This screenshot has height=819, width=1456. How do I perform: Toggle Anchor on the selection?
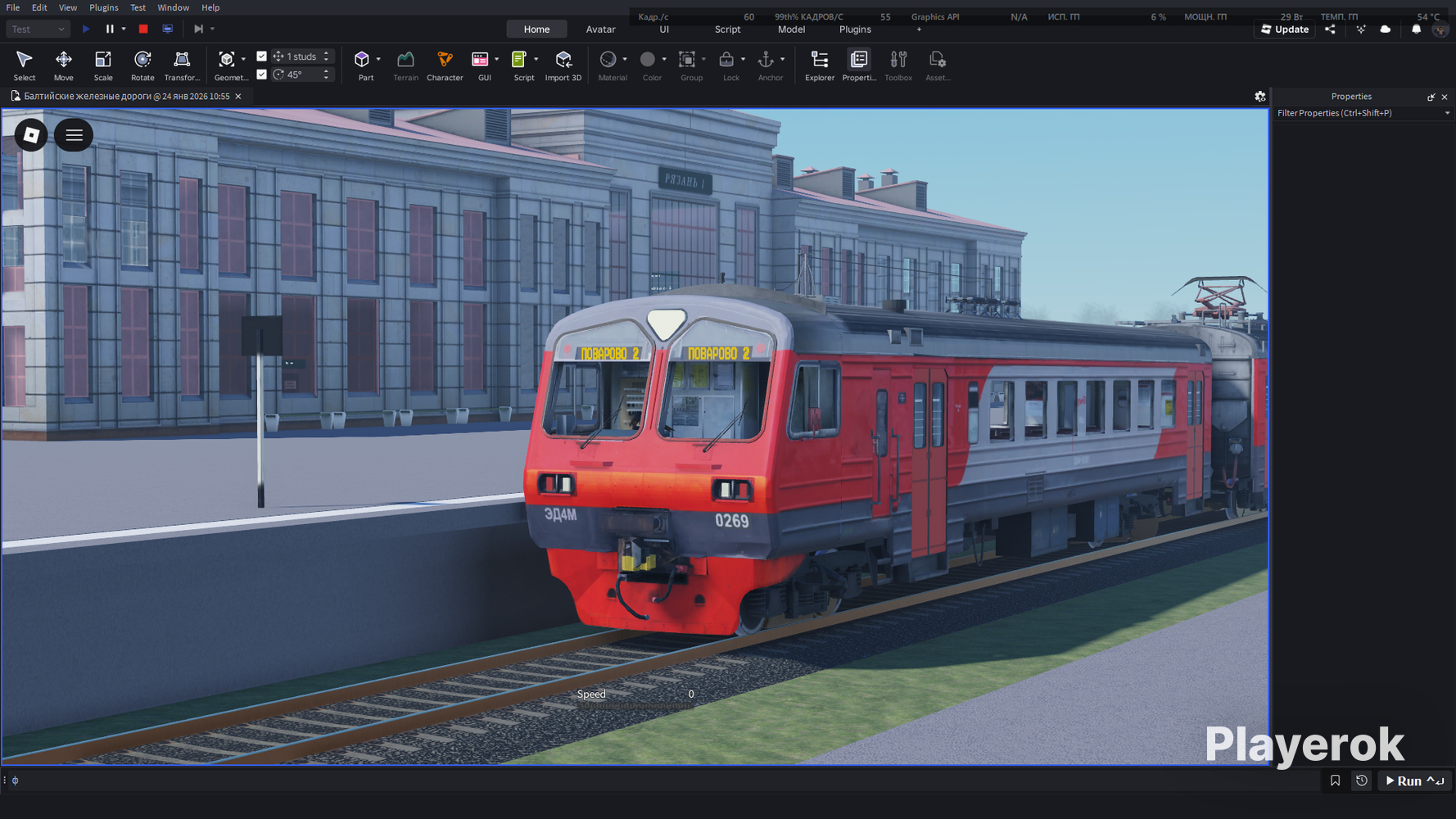pos(766,65)
